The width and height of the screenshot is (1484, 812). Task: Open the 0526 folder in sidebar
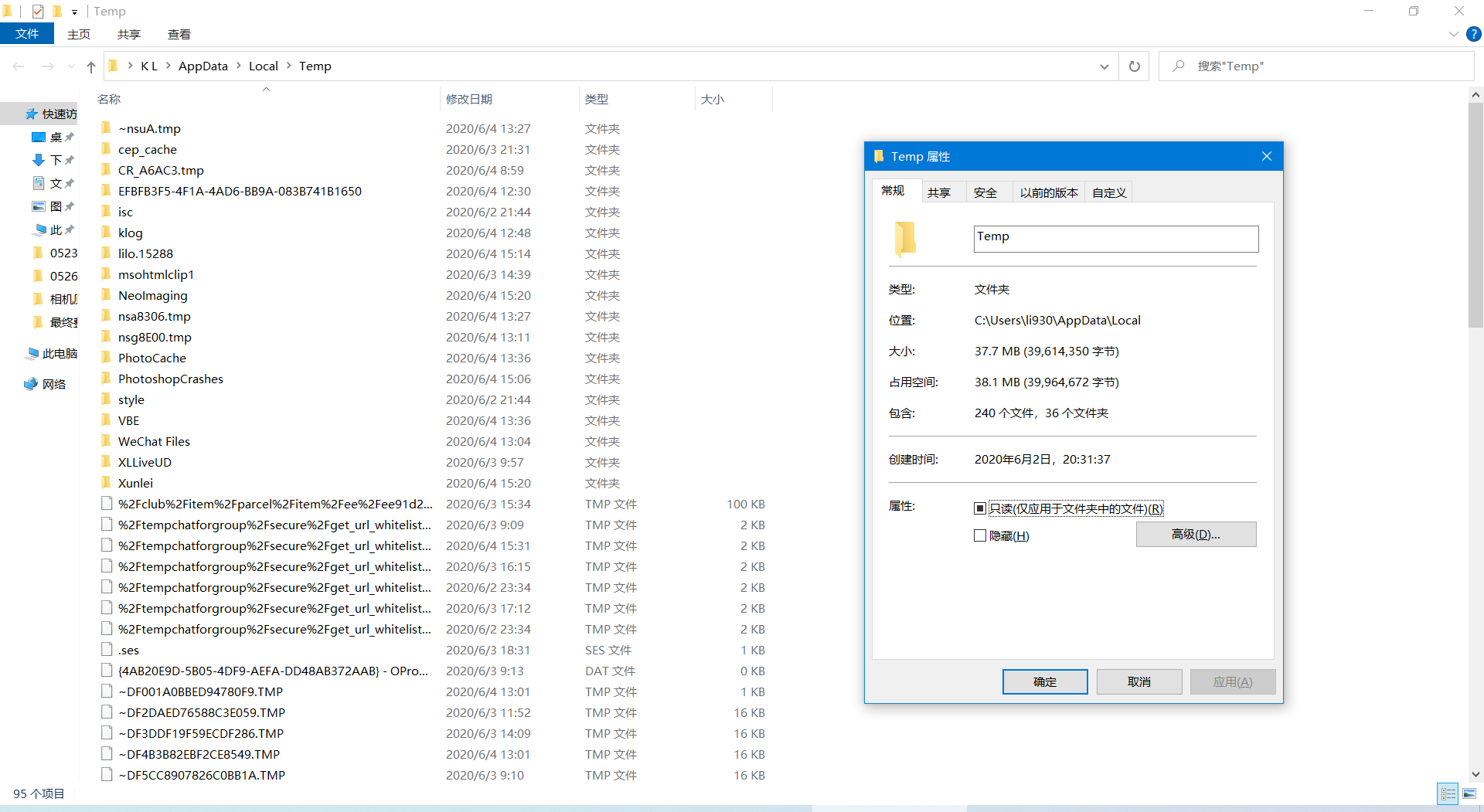[x=56, y=277]
